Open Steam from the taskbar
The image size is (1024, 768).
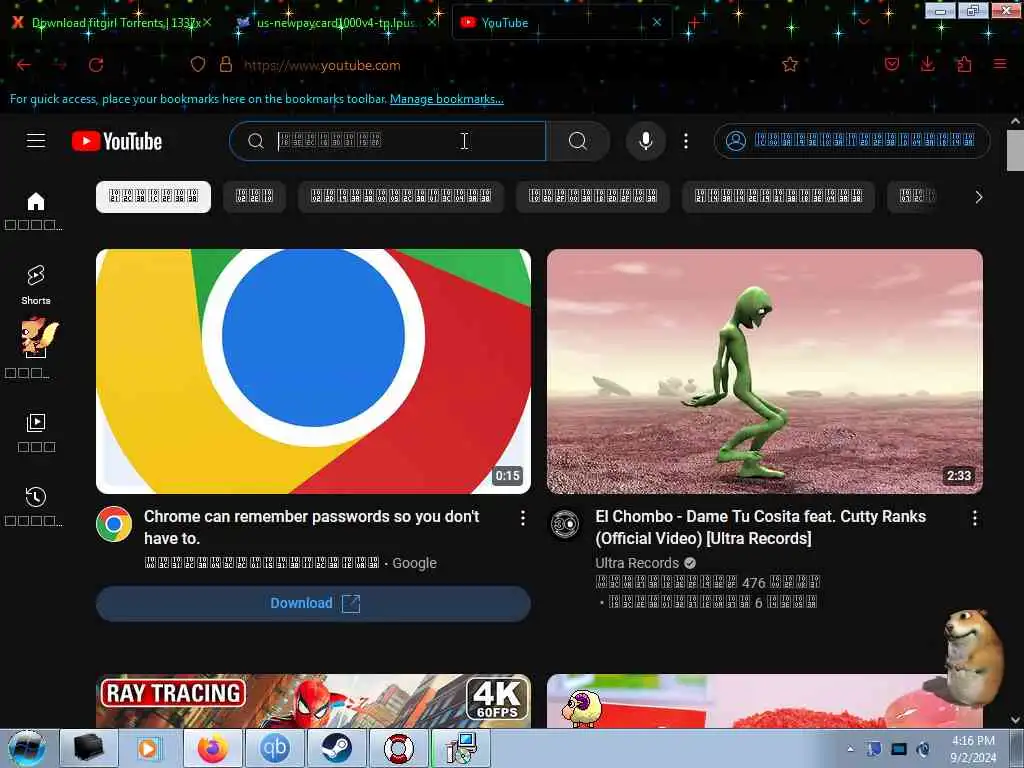pos(336,748)
